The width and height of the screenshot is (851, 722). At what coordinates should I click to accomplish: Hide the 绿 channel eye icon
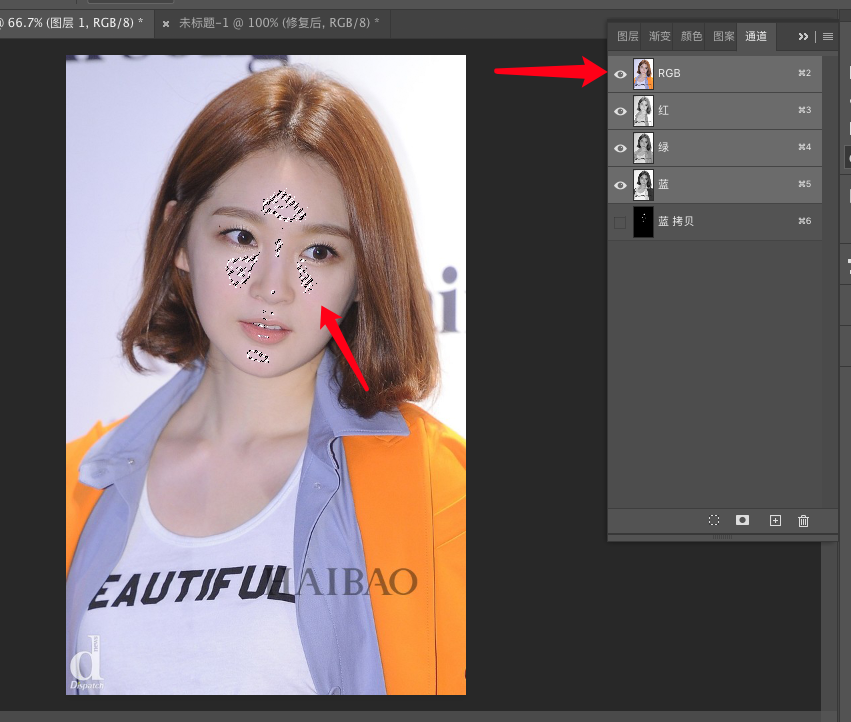[620, 148]
